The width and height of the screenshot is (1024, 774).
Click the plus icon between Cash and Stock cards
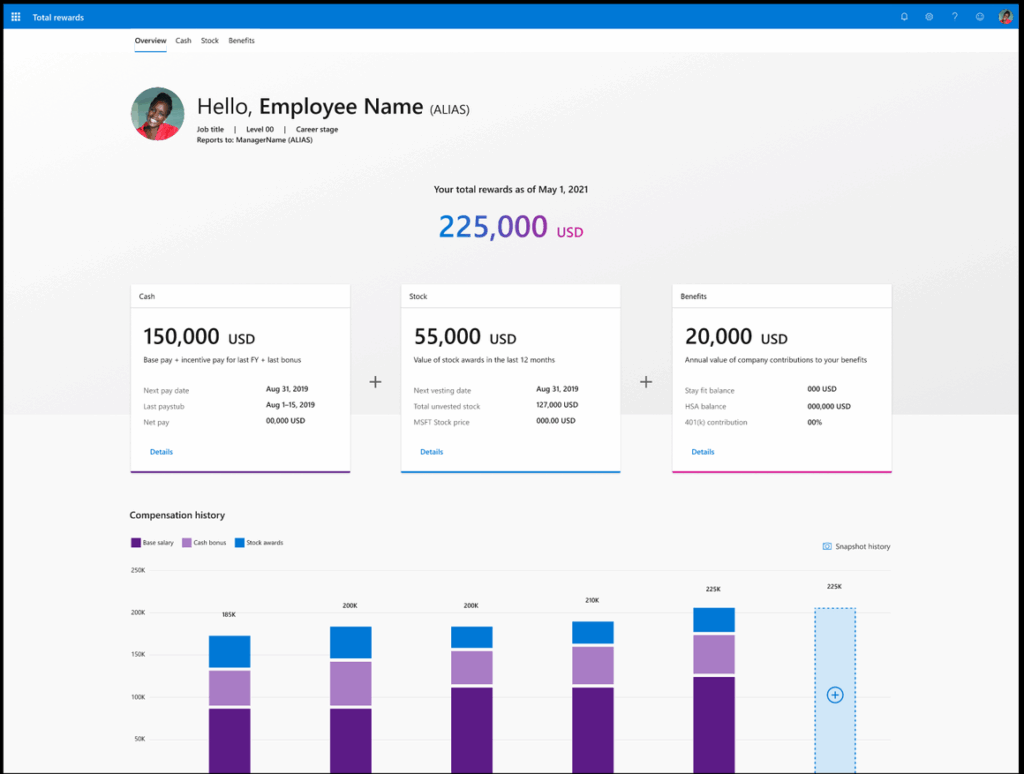click(375, 381)
